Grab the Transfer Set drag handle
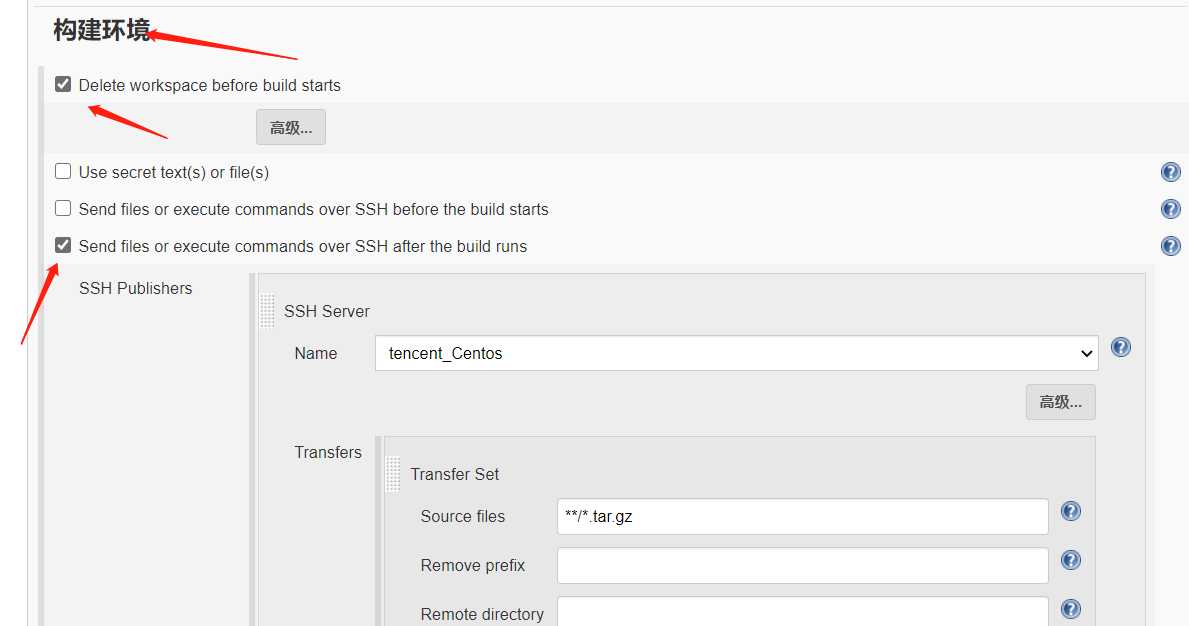This screenshot has width=1189, height=626. [393, 474]
